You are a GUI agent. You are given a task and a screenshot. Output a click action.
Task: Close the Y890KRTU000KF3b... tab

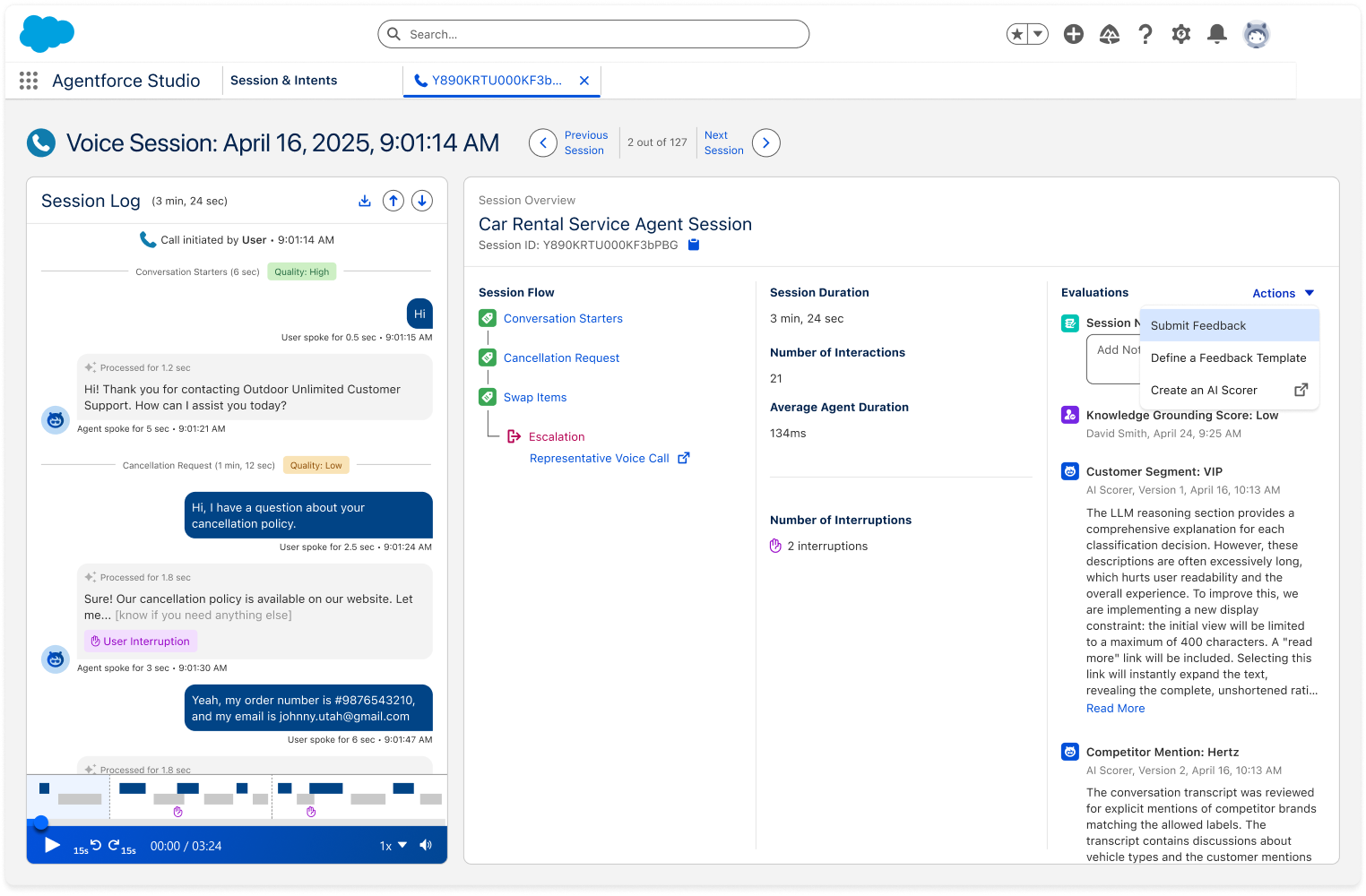pos(584,81)
